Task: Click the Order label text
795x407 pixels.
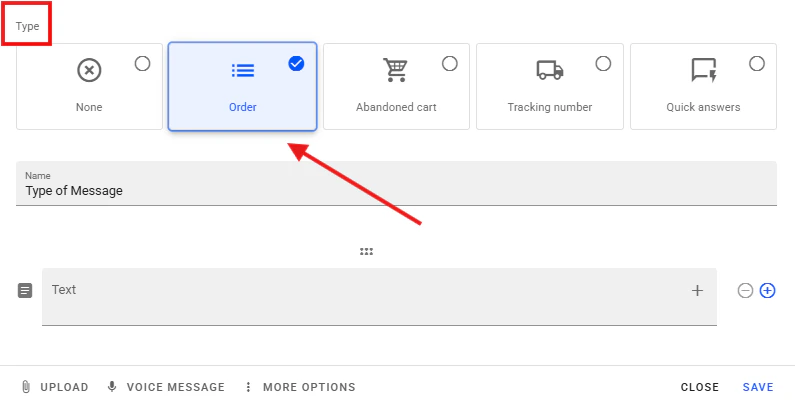Action: coord(243,107)
